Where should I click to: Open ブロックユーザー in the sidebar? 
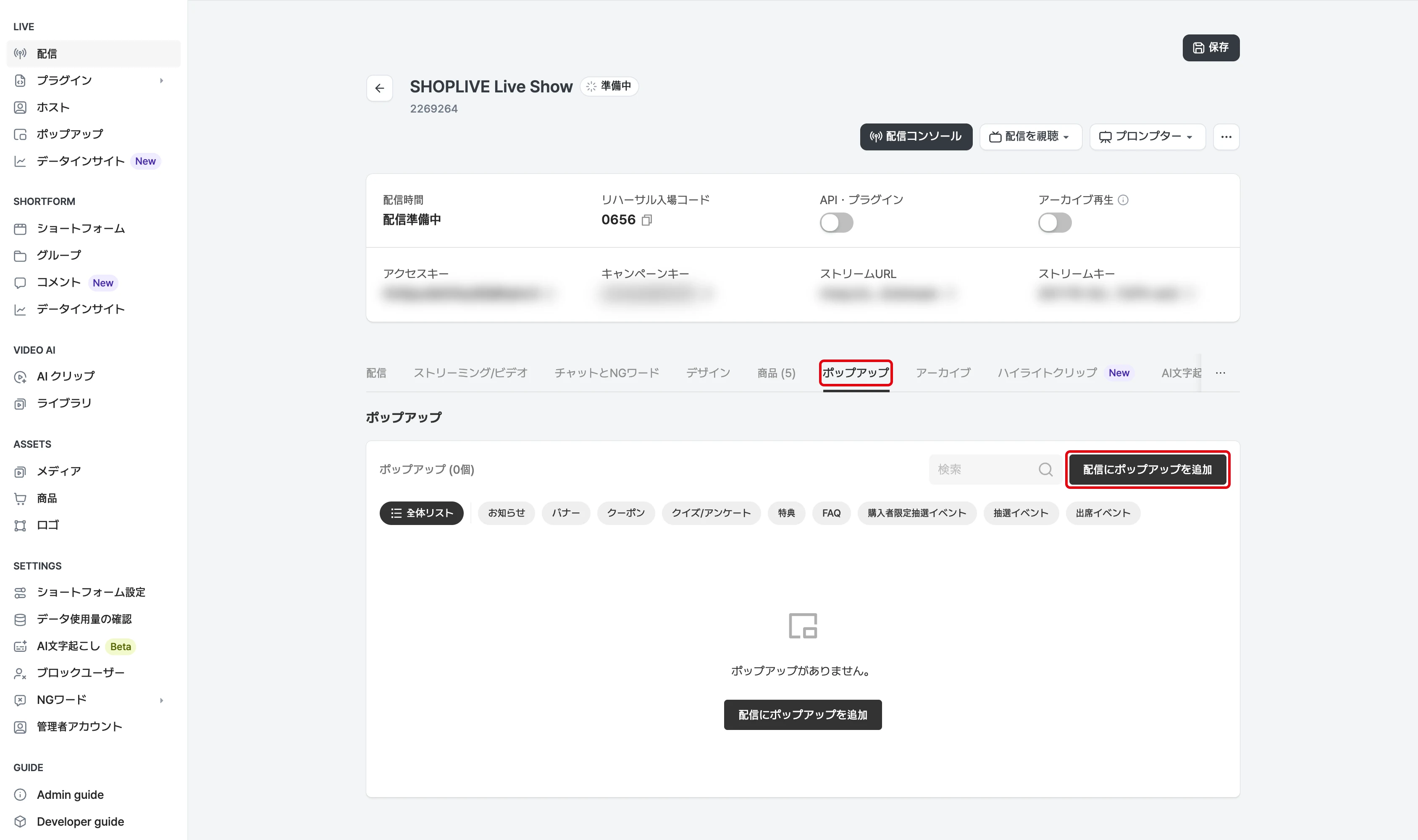tap(93, 673)
